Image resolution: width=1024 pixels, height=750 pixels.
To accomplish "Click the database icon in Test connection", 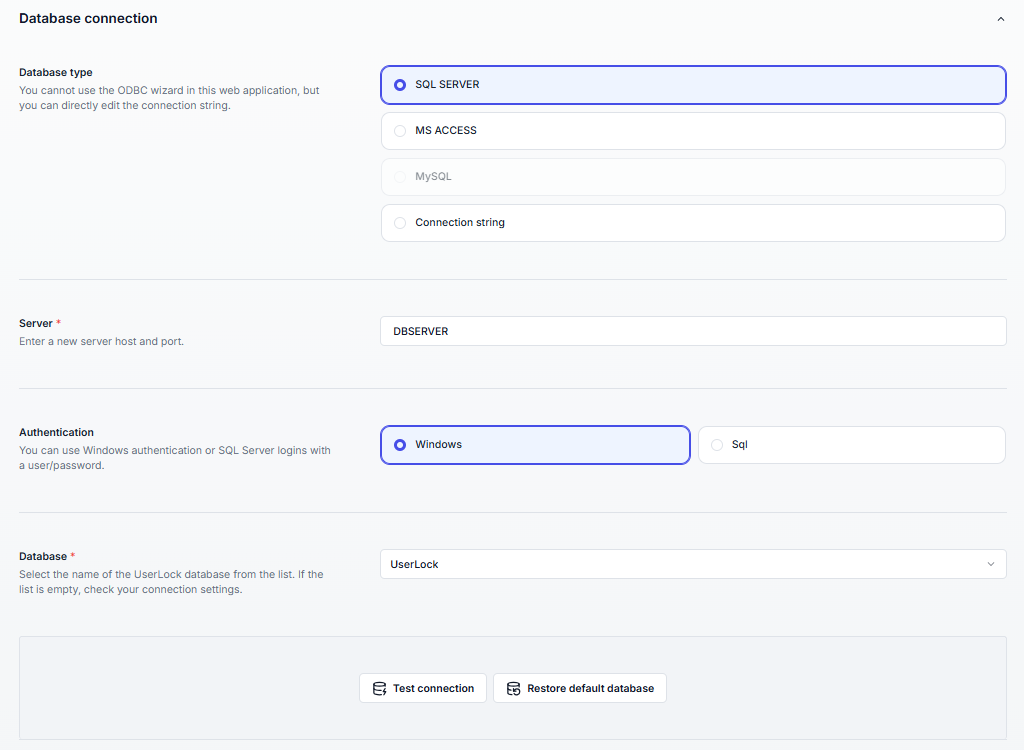I will 379,688.
